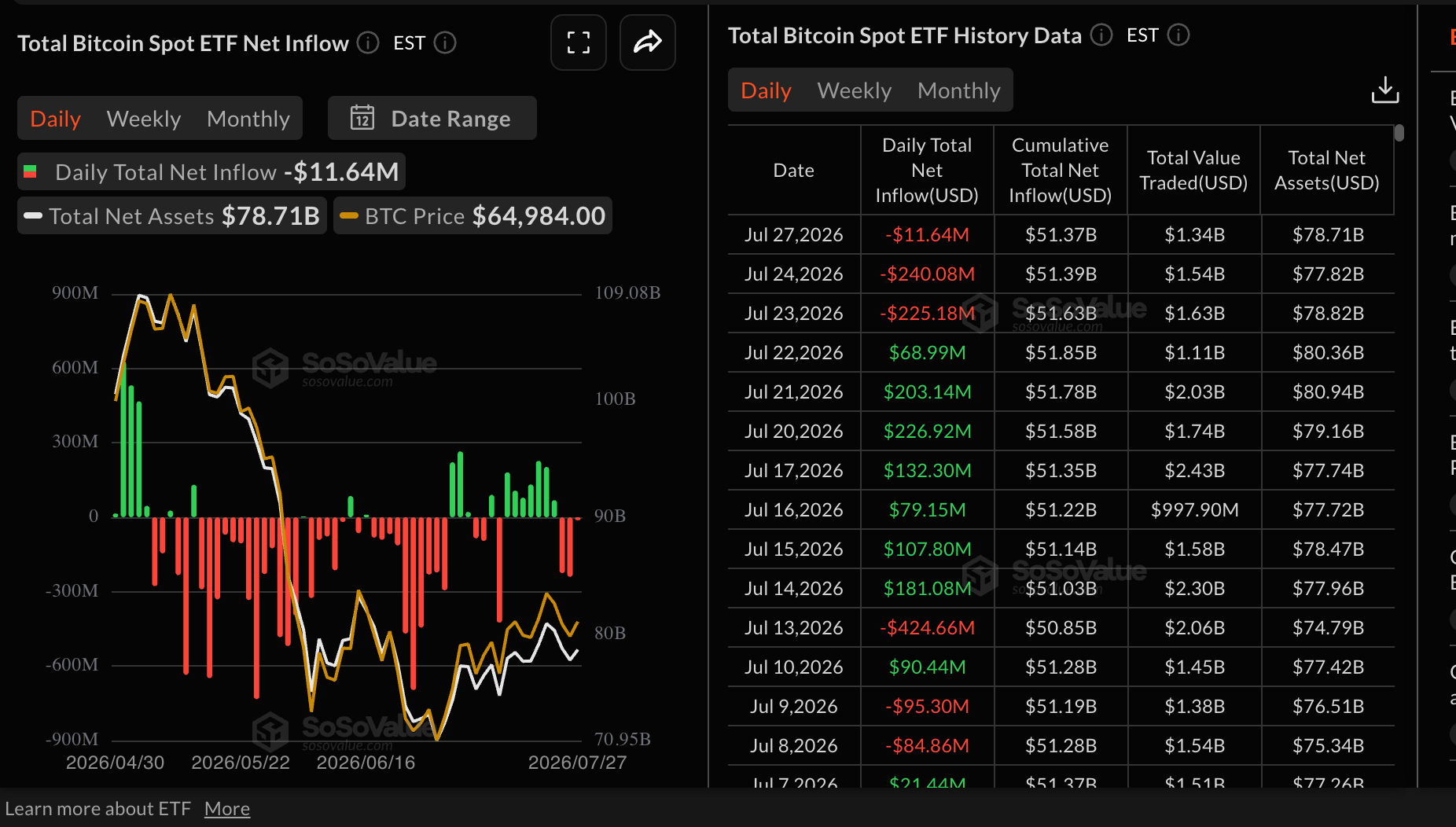Select Weekly tab in History Data
The width and height of the screenshot is (1456, 827).
coord(855,90)
